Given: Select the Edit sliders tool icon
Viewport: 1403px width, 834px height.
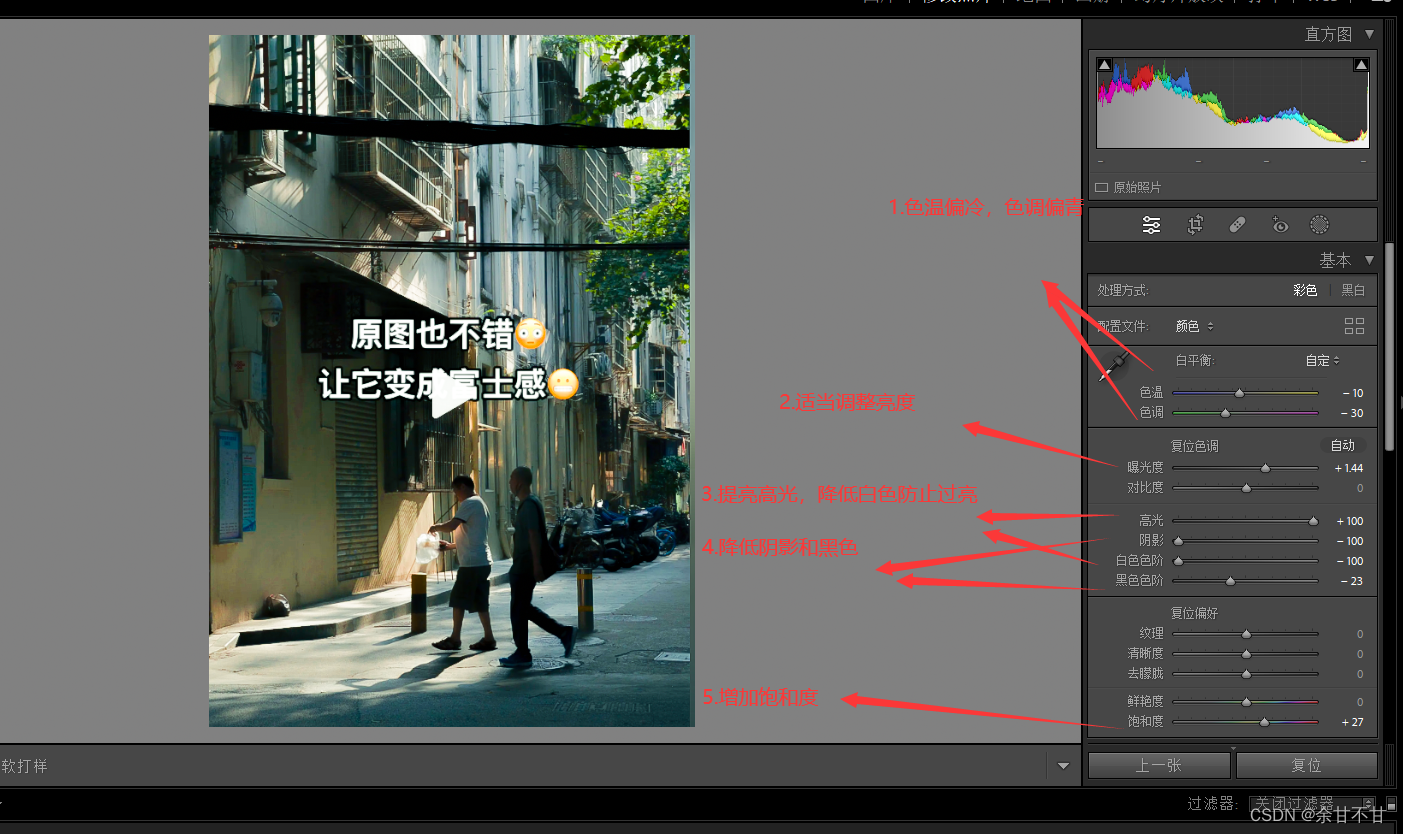Looking at the screenshot, I should (x=1152, y=225).
